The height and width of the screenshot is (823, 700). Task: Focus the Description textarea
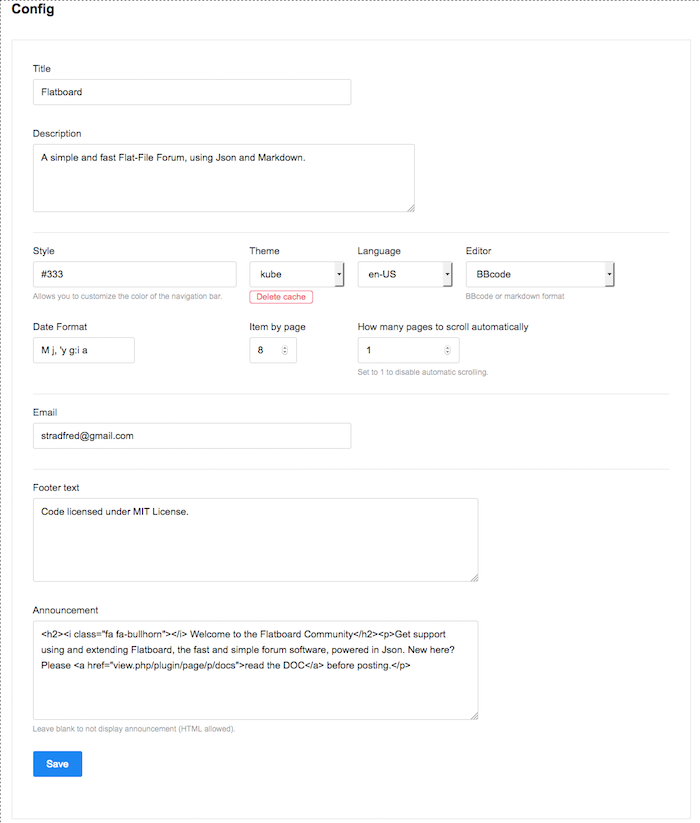(x=224, y=178)
